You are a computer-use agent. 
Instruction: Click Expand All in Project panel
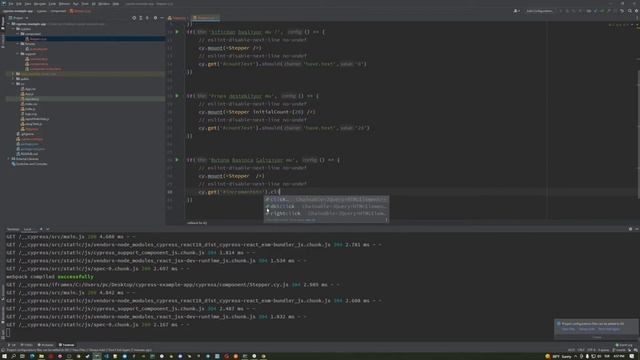pyautogui.click(x=141, y=18)
